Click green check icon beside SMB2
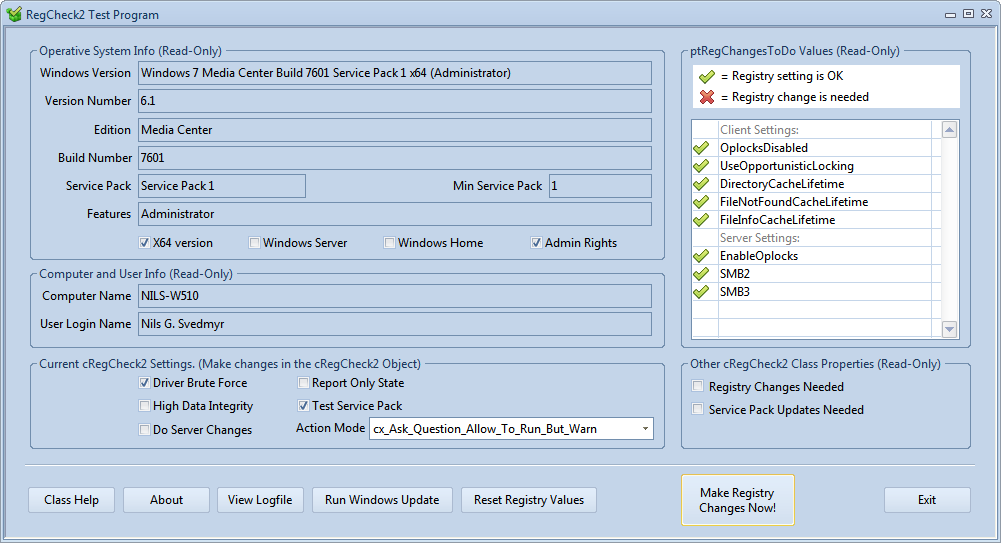The image size is (1001, 544). pos(702,273)
